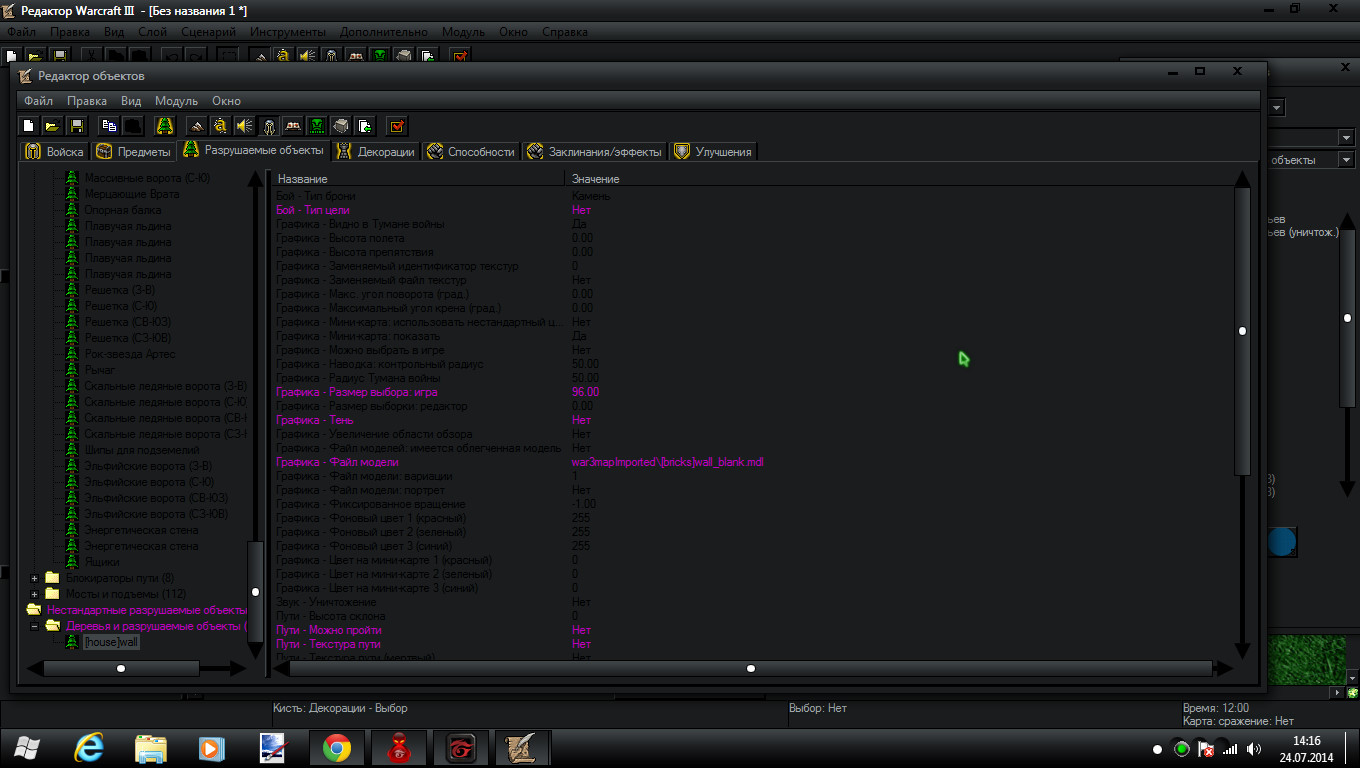Screen dimensions: 1360x768
Task: Click test map icon in main World Editor toolbar
Action: tap(459, 56)
